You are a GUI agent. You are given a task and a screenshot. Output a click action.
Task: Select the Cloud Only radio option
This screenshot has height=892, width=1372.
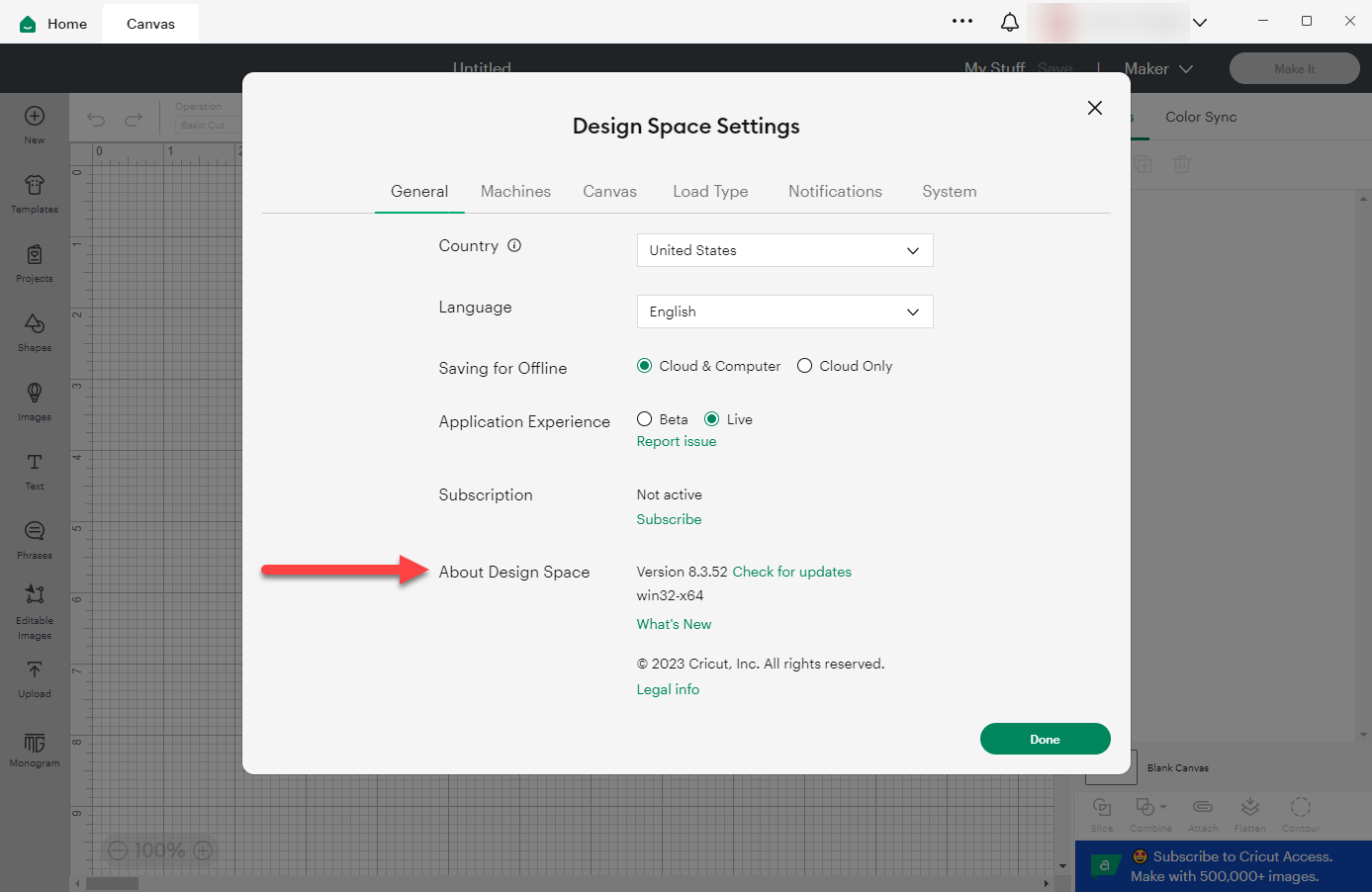pos(805,366)
